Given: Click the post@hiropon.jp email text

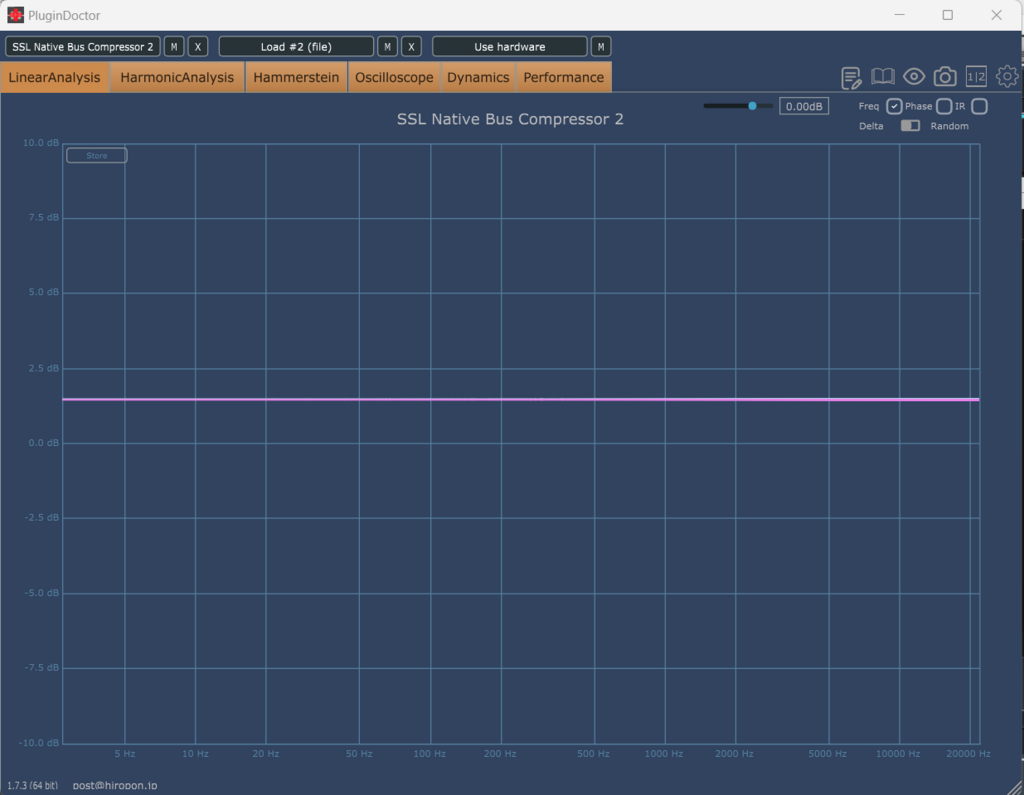Looking at the screenshot, I should click(x=115, y=785).
